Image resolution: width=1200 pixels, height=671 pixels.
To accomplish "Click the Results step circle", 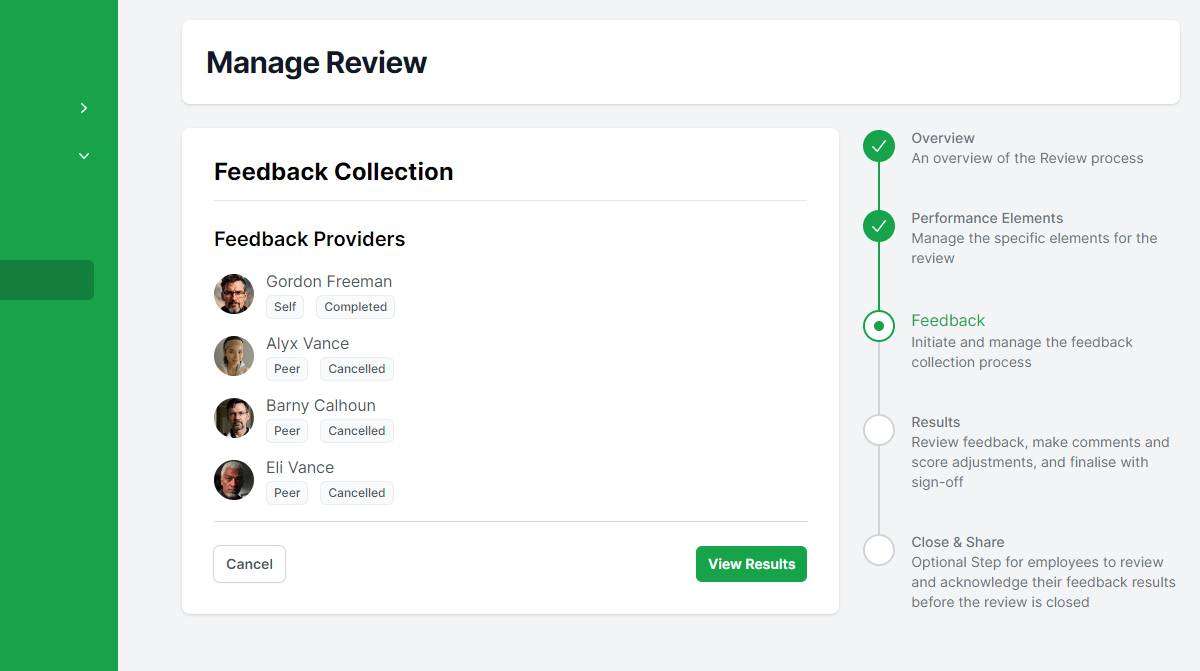I will click(879, 430).
